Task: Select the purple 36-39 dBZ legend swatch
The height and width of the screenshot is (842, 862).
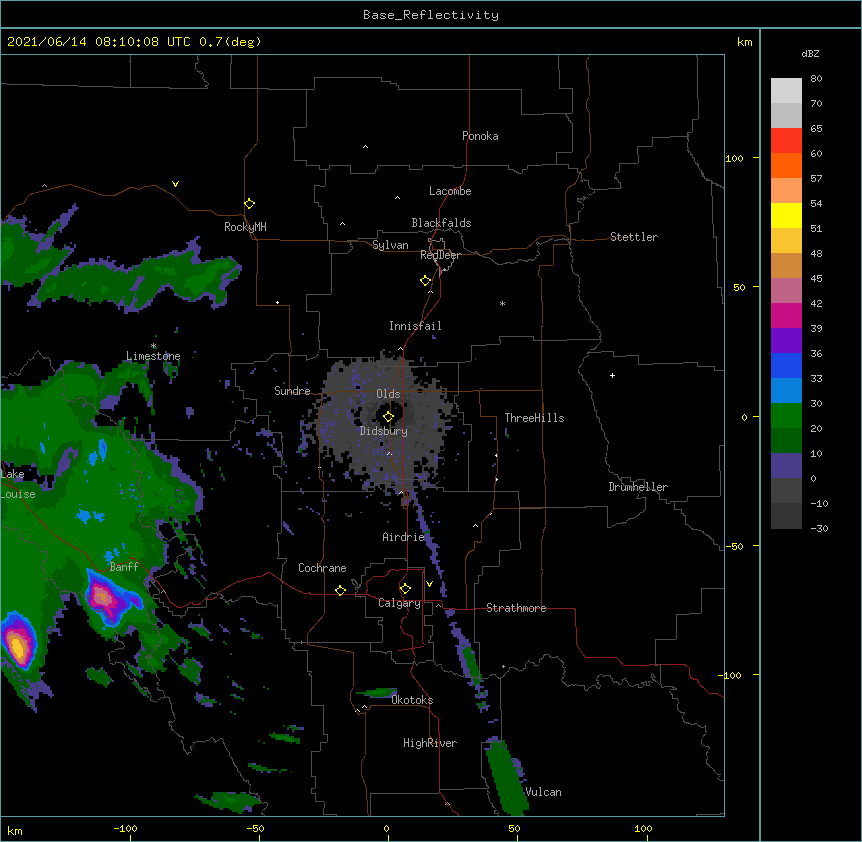Action: coord(786,340)
